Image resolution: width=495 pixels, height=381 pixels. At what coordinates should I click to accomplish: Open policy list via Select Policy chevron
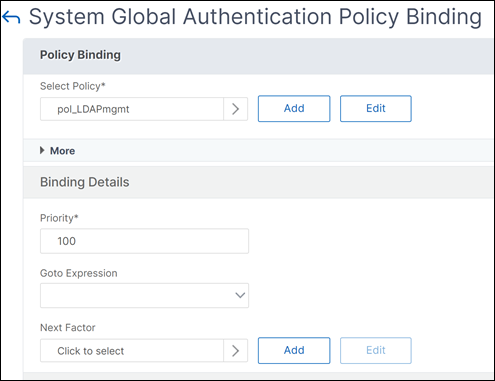(235, 109)
